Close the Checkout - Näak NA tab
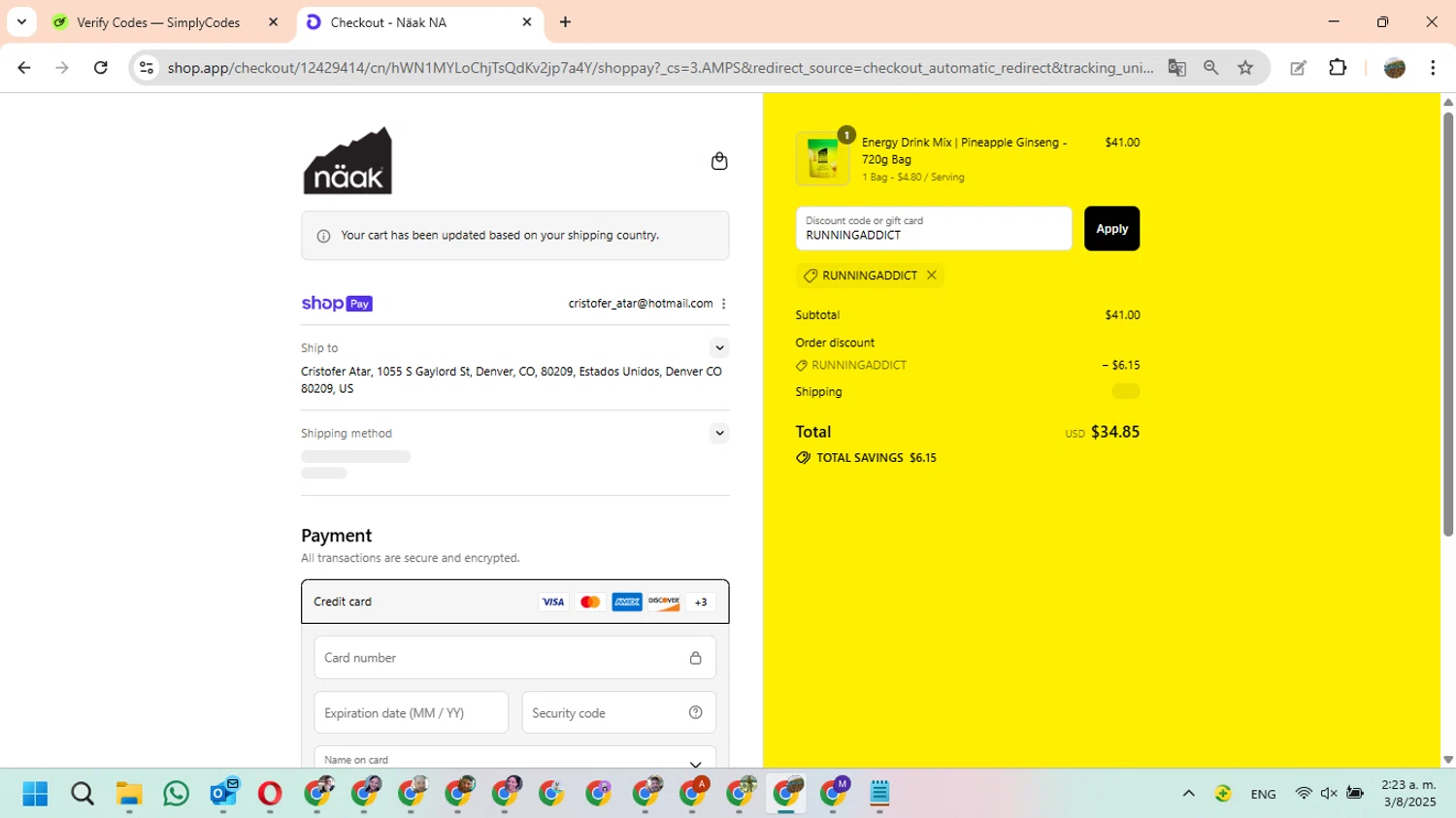The width and height of the screenshot is (1456, 818). click(x=527, y=22)
